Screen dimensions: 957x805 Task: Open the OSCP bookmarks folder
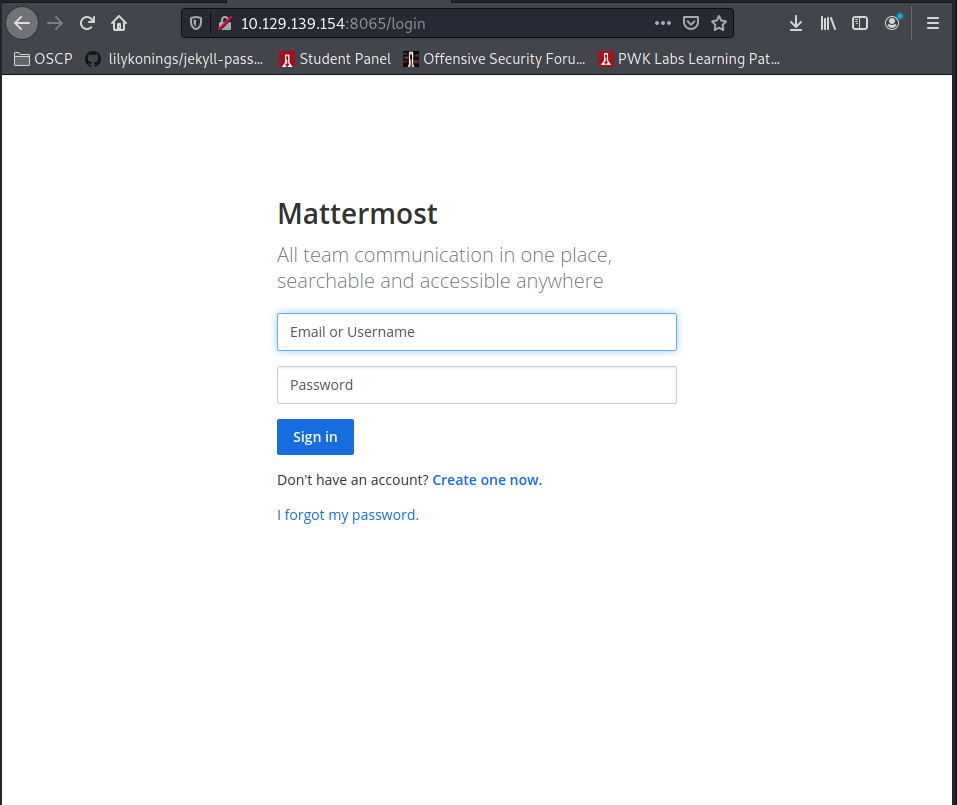(x=43, y=59)
